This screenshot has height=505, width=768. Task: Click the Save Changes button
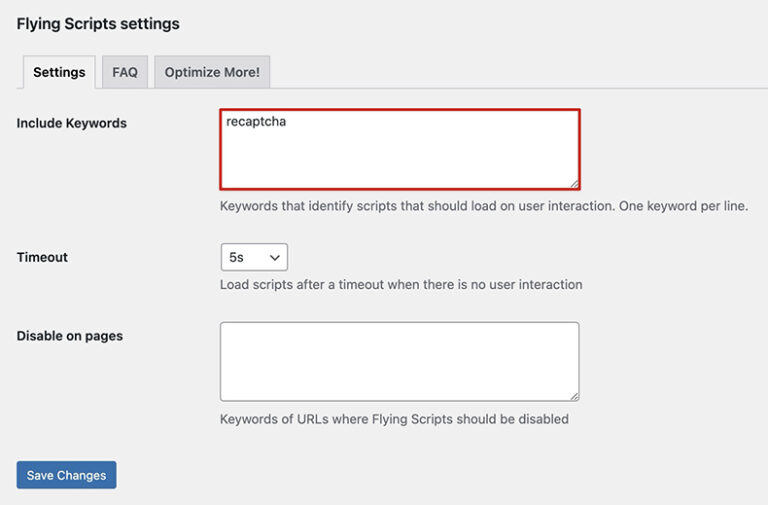66,475
